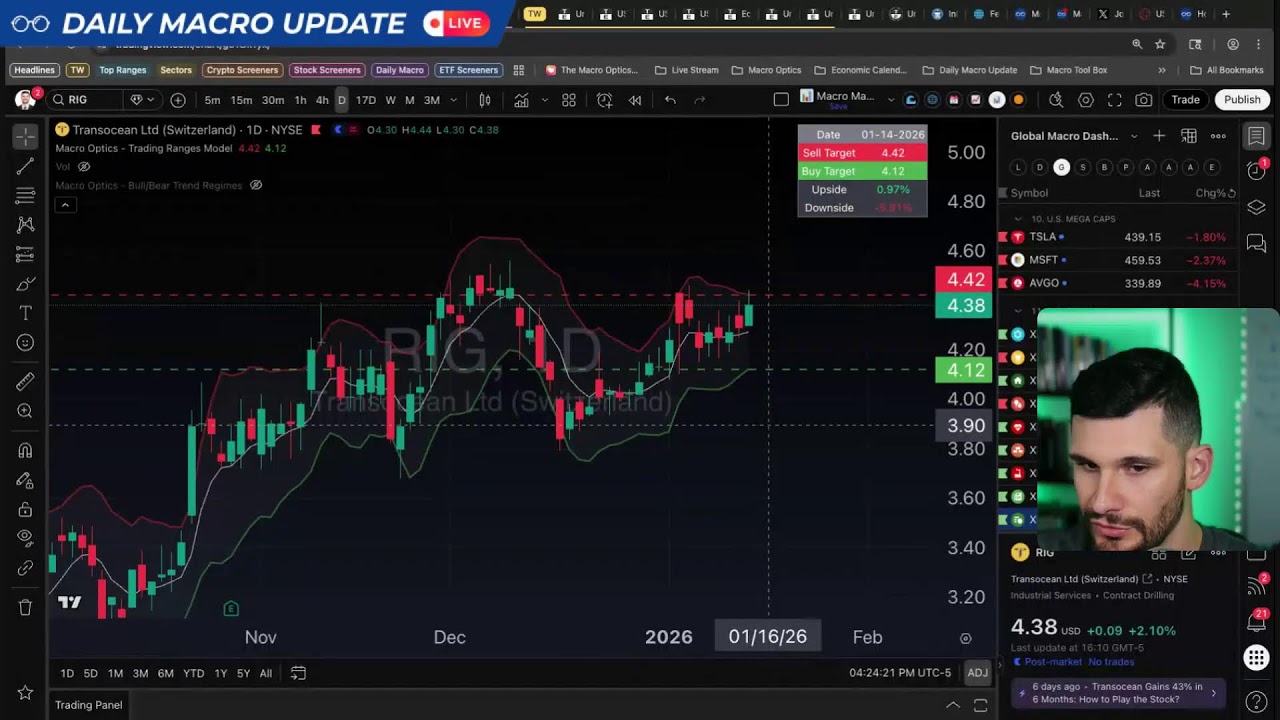The height and width of the screenshot is (720, 1280).
Task: Open the emoji and icons tool
Action: (25, 343)
